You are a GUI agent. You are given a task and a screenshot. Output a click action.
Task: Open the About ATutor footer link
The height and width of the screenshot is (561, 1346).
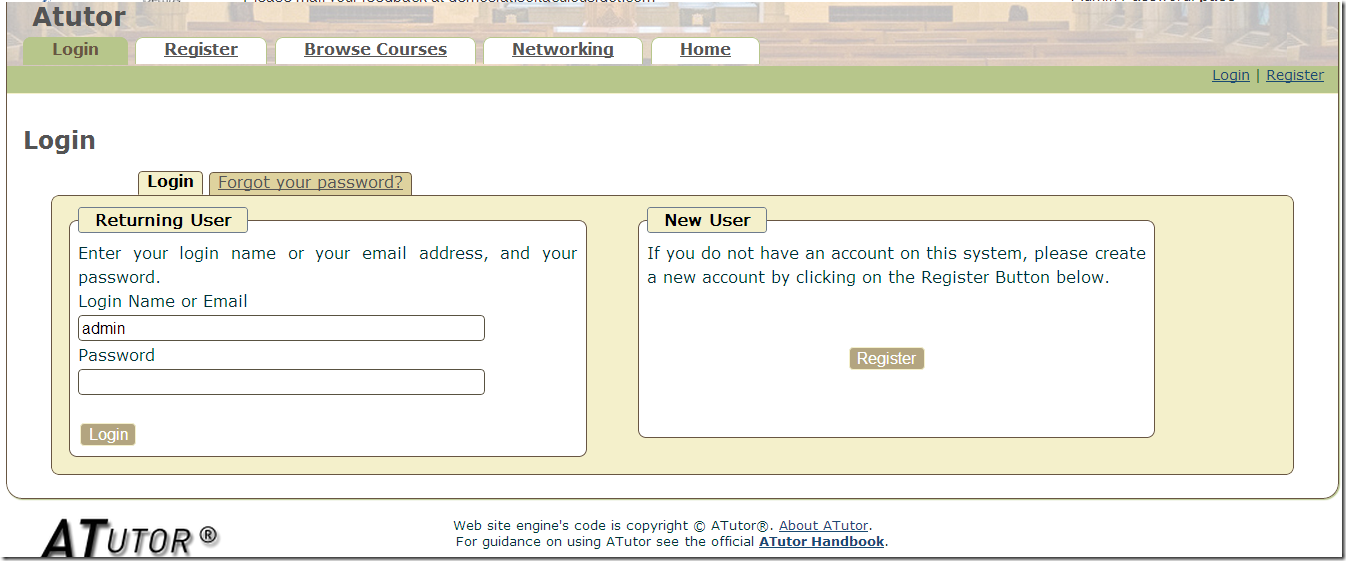[x=824, y=526]
